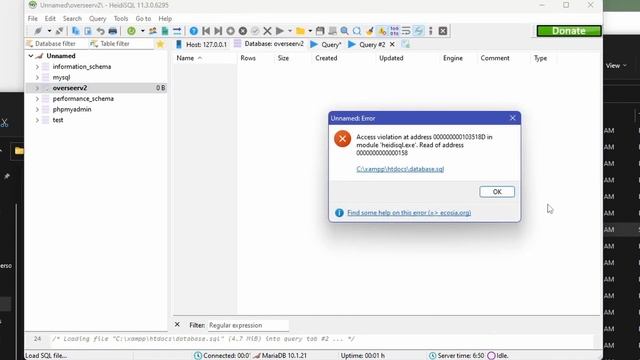Viewport: 640px width, 360px height.
Task: Open the Tools menu
Action: tap(121, 18)
